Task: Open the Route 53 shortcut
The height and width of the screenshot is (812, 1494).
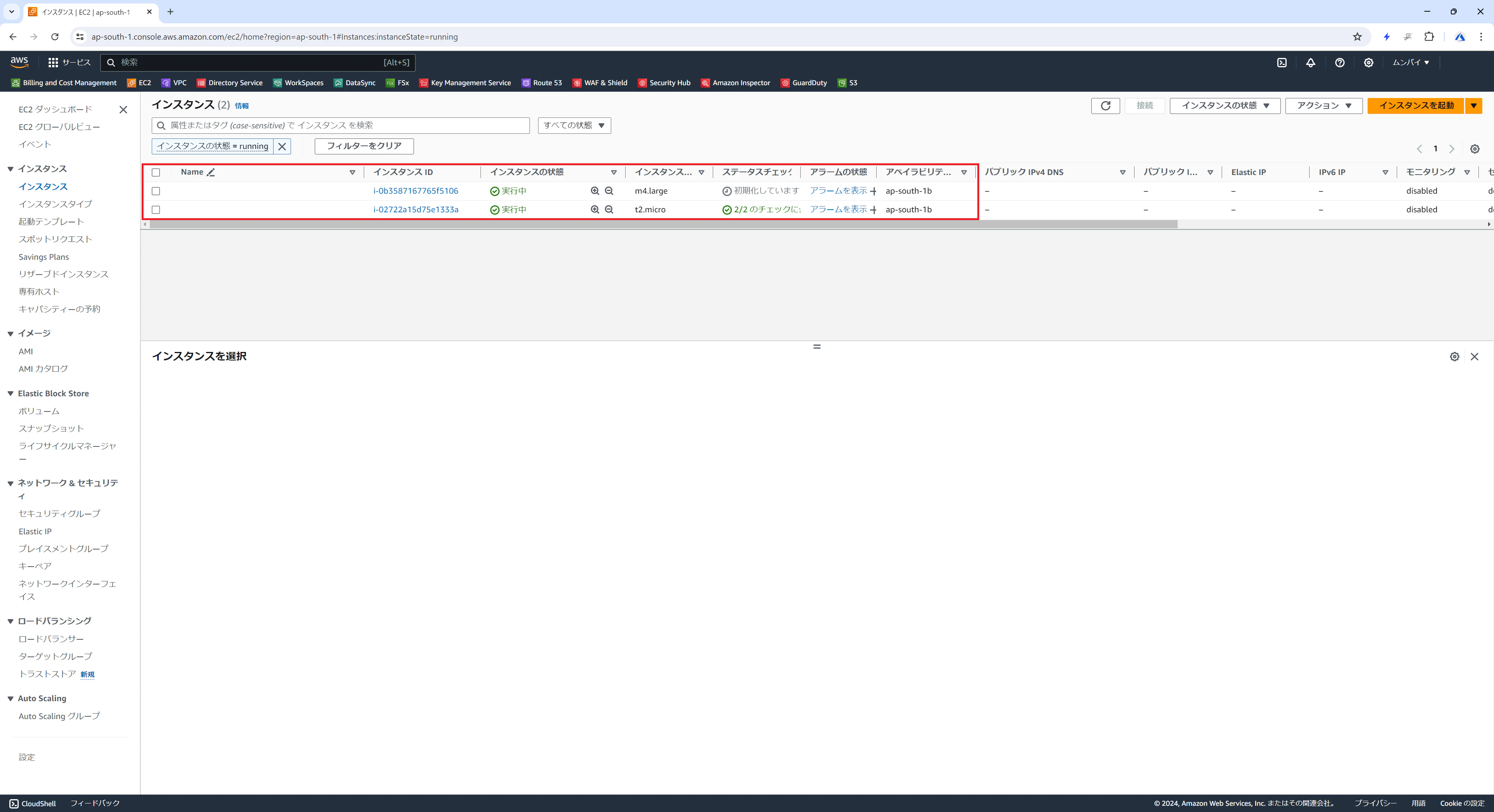Action: pyautogui.click(x=542, y=83)
